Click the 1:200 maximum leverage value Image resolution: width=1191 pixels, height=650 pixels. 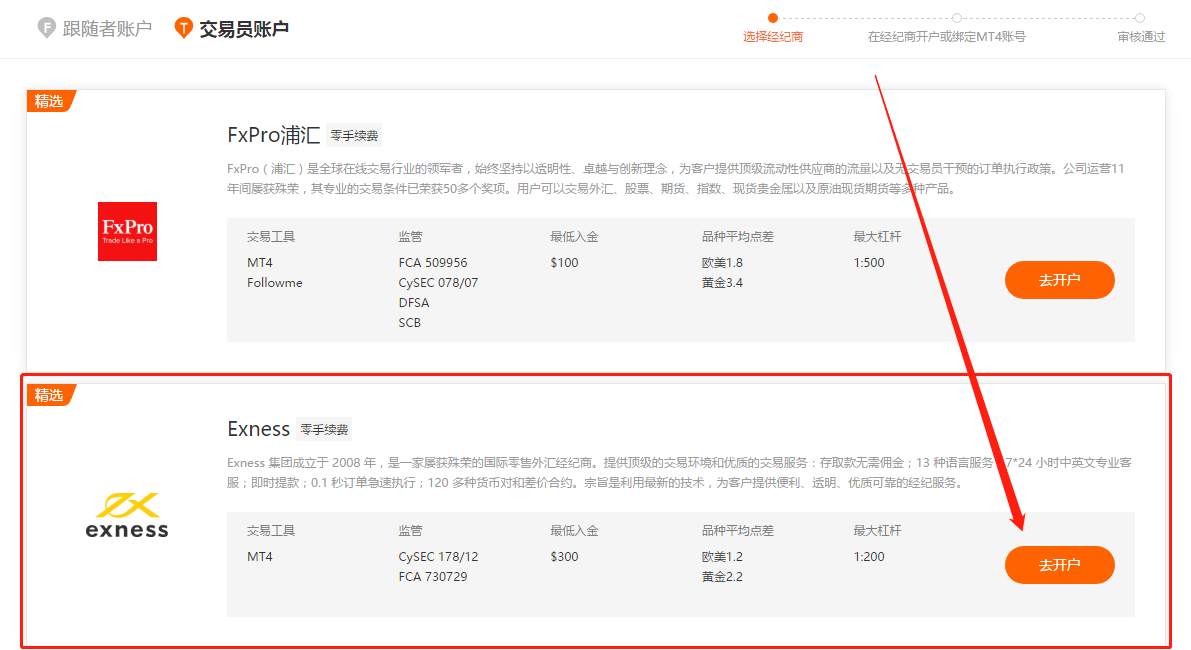[869, 557]
